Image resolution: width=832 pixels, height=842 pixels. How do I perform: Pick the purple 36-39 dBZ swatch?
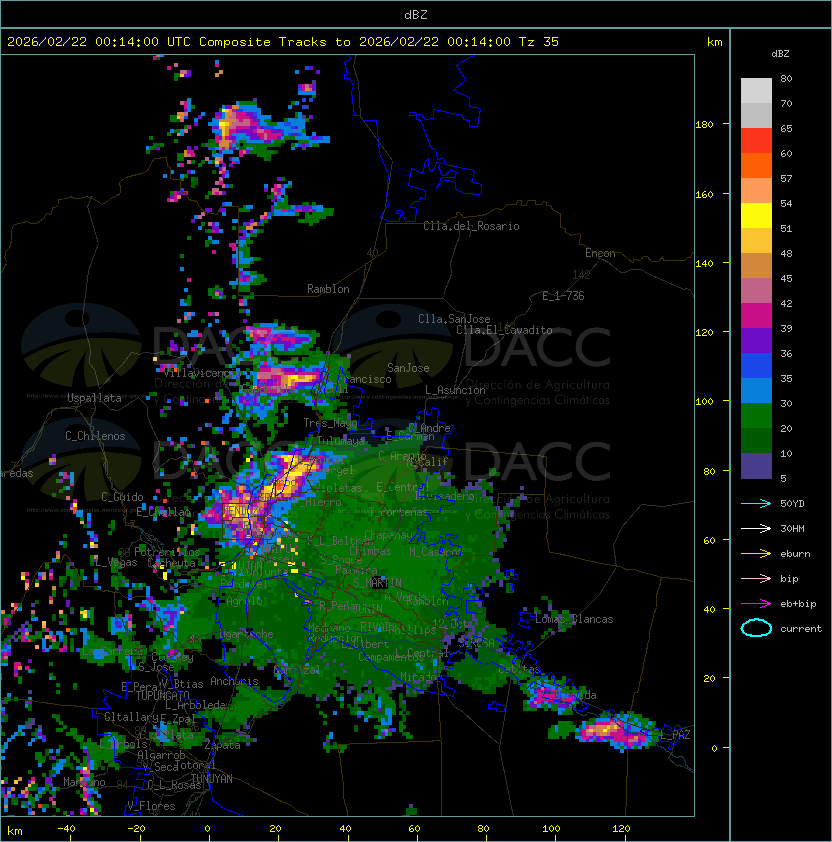(x=756, y=340)
